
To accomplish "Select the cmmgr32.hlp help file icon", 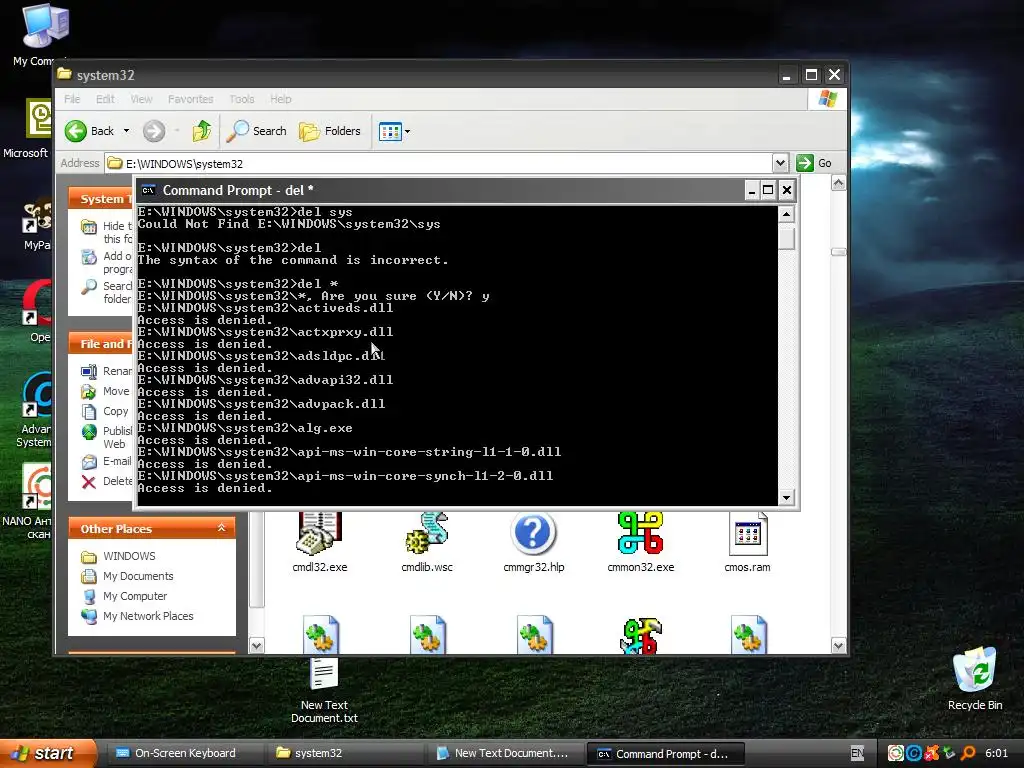I will click(x=534, y=534).
